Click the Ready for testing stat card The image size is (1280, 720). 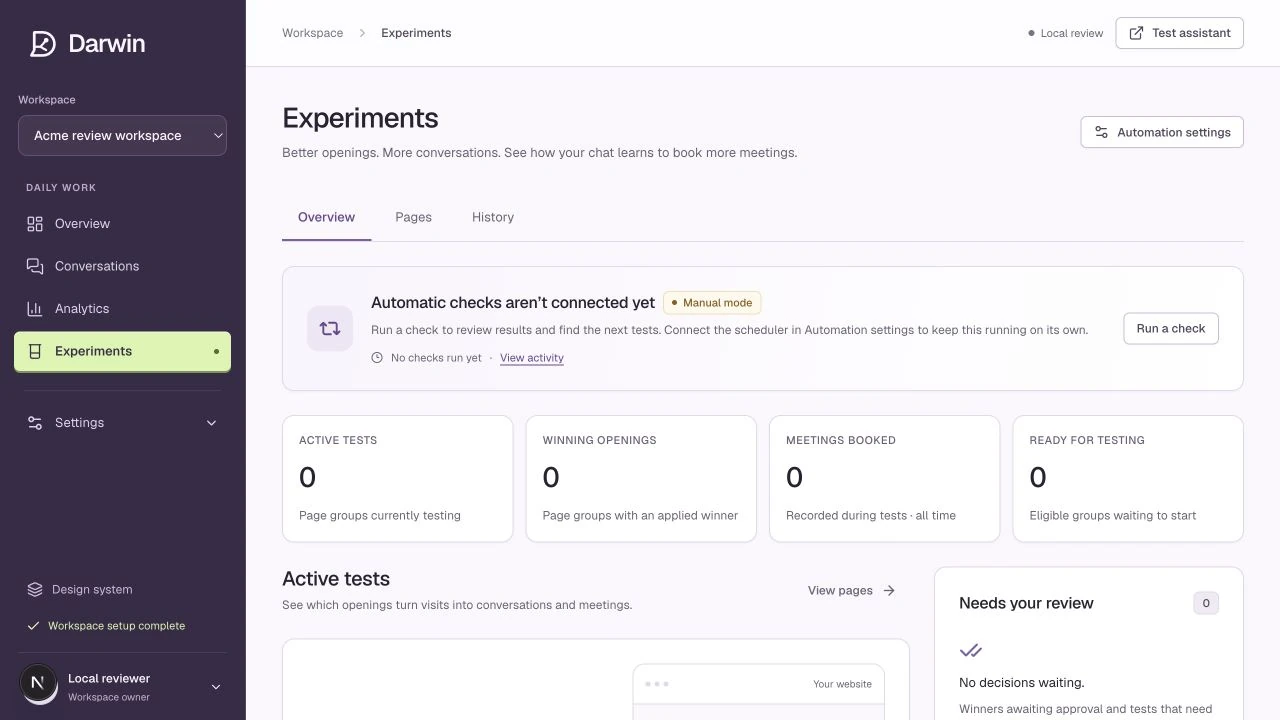pos(1128,479)
